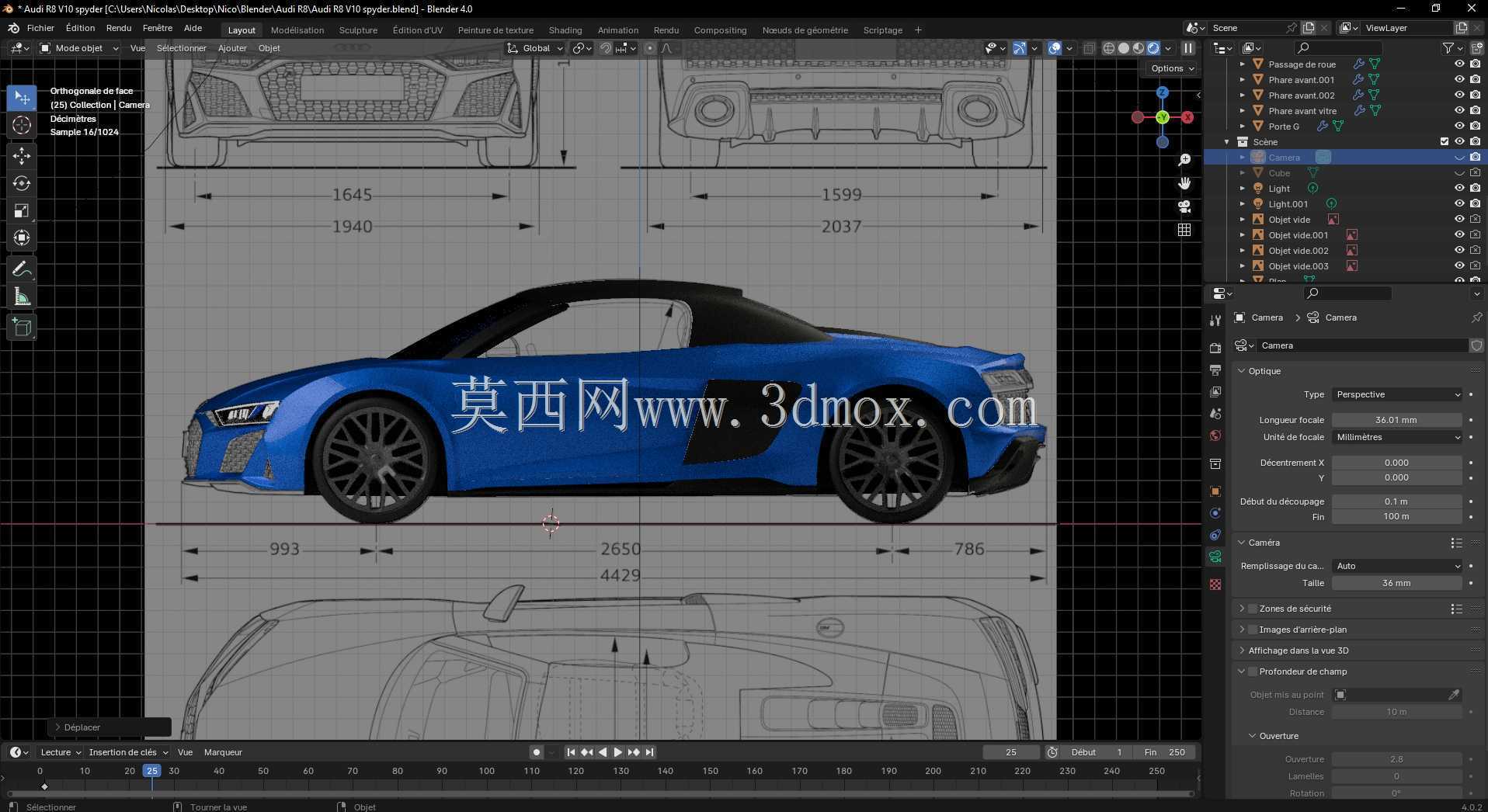Screen dimensions: 1488x812
Task: Open the World properties tab
Action: tap(1215, 435)
